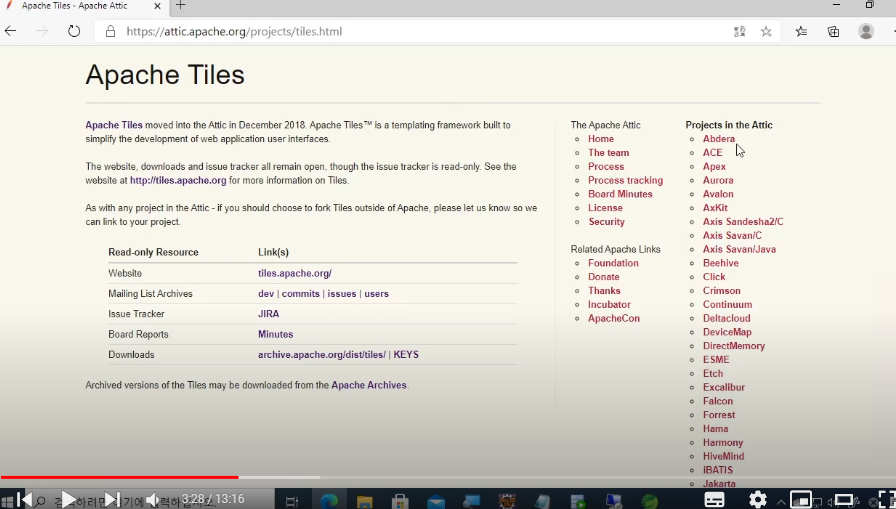Close the Apache Tiles browser tab
This screenshot has height=509, width=896.
[x=158, y=6]
